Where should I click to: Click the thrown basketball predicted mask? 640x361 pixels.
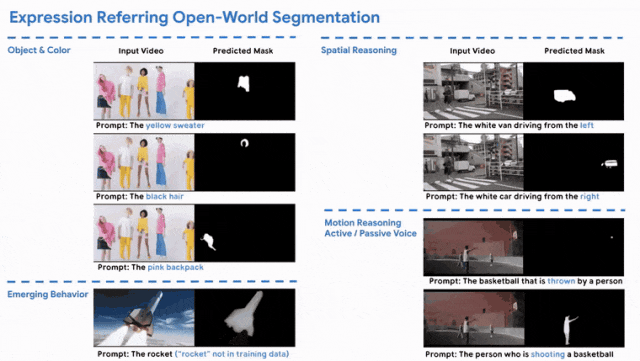tap(573, 247)
